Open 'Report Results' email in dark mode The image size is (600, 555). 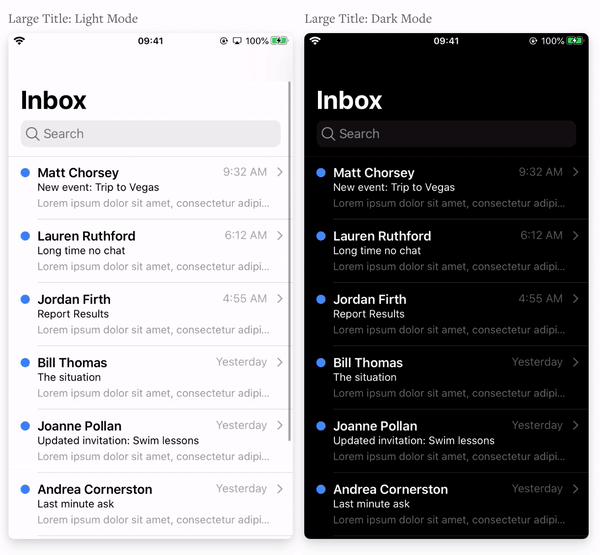click(x=369, y=314)
